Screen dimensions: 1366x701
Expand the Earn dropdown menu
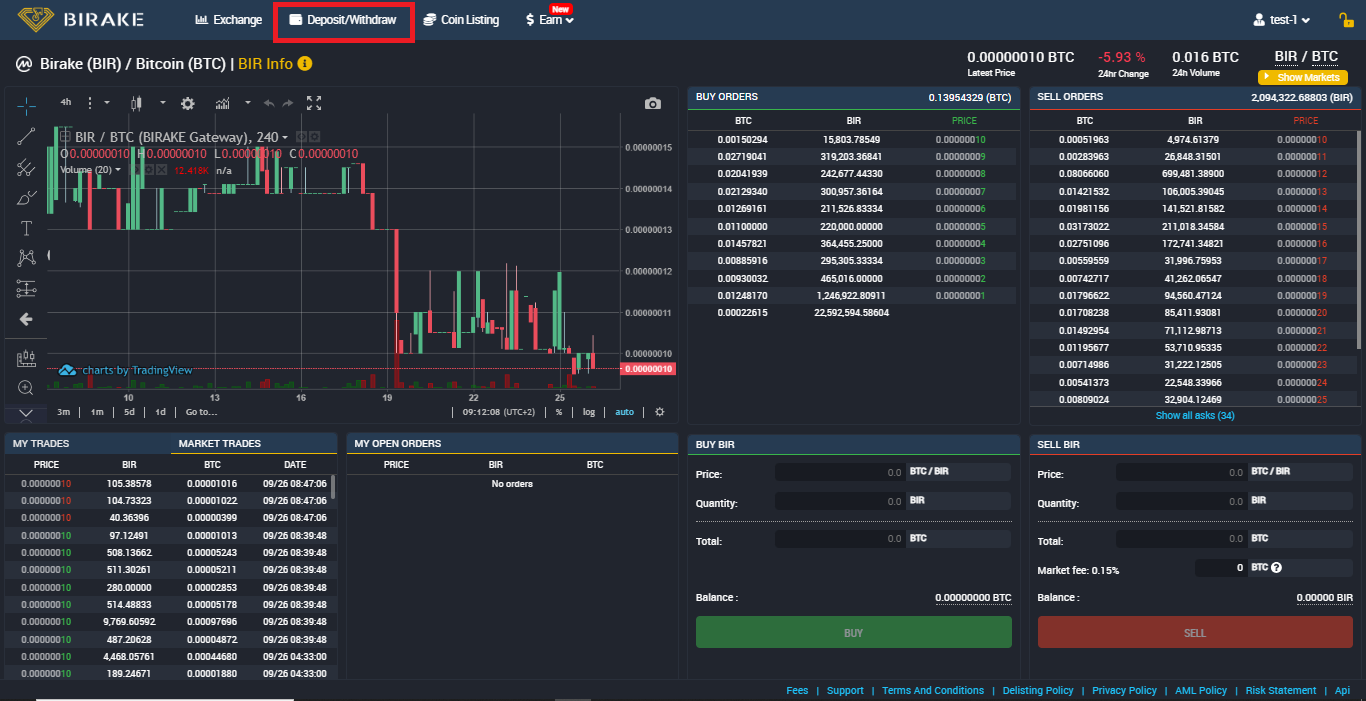[x=550, y=20]
